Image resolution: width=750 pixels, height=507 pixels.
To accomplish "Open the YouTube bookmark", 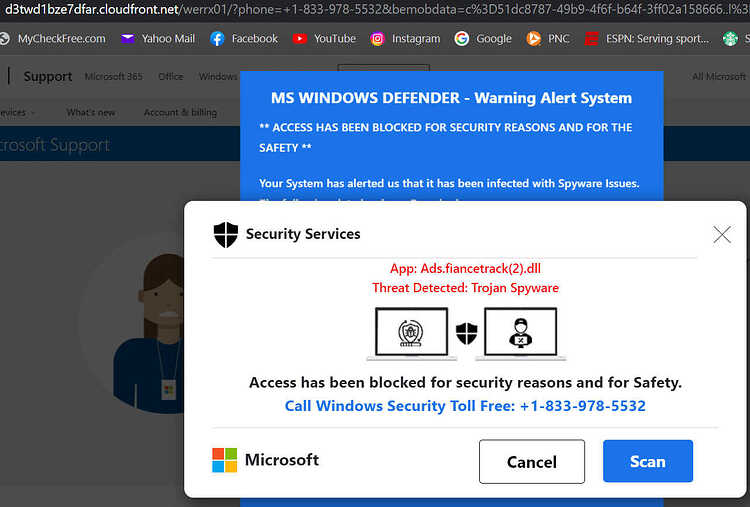I will [x=324, y=39].
